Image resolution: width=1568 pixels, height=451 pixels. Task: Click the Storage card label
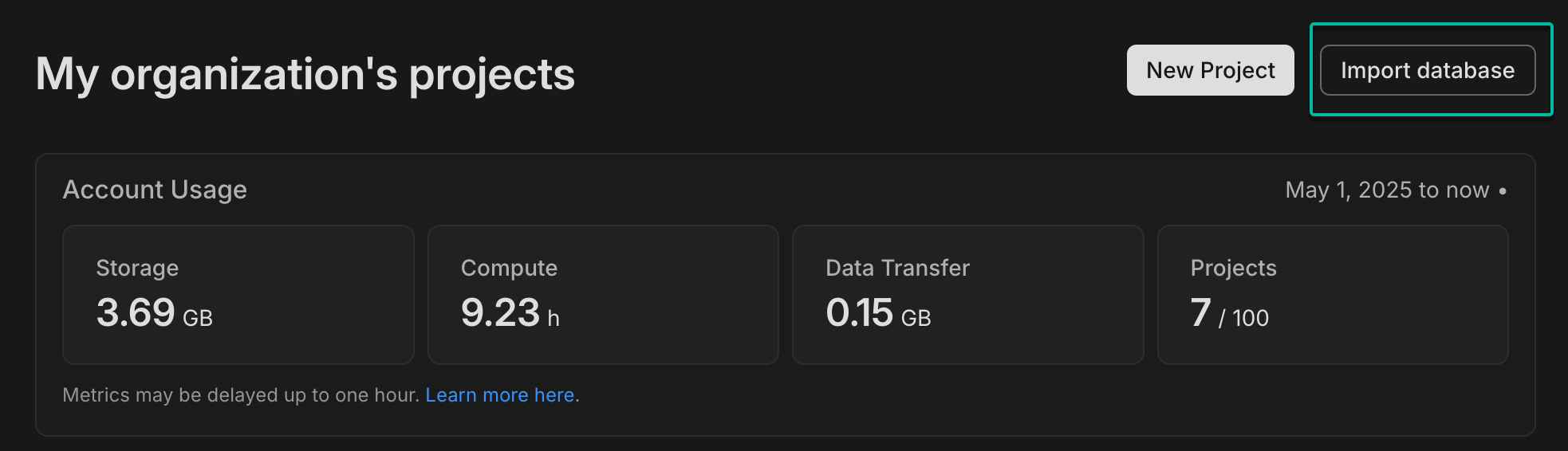point(137,268)
